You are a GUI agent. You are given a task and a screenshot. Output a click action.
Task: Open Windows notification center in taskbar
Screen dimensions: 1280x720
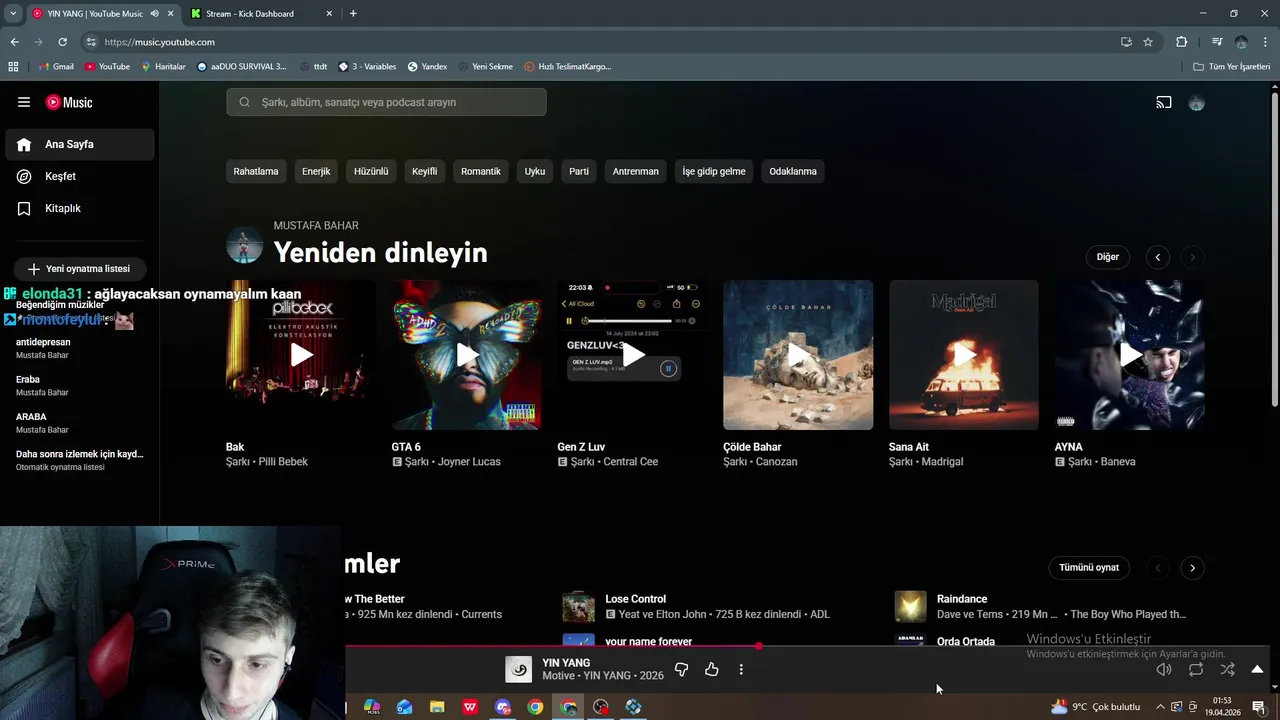[1258, 707]
